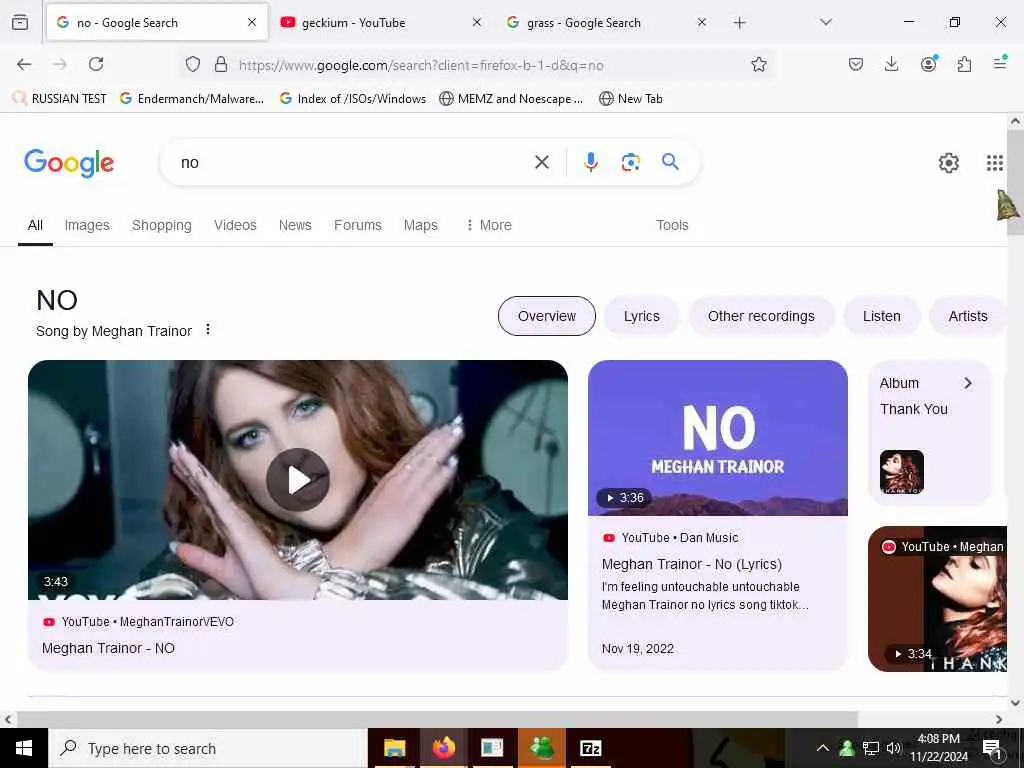This screenshot has height=768, width=1024.
Task: Open the tracking protection shield icon
Action: [x=193, y=64]
